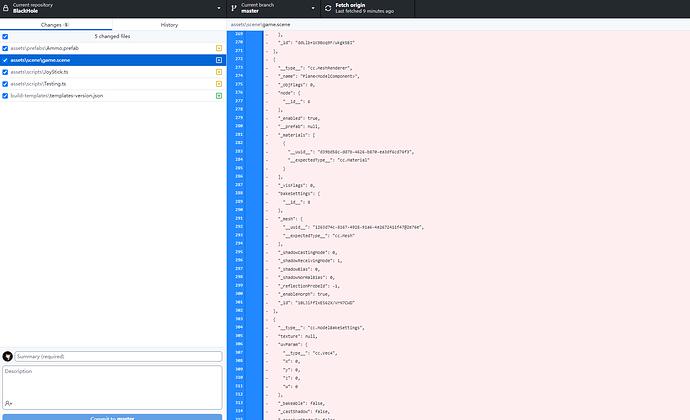Click modified status icon for game.scene
The image size is (690, 420).
click(219, 60)
